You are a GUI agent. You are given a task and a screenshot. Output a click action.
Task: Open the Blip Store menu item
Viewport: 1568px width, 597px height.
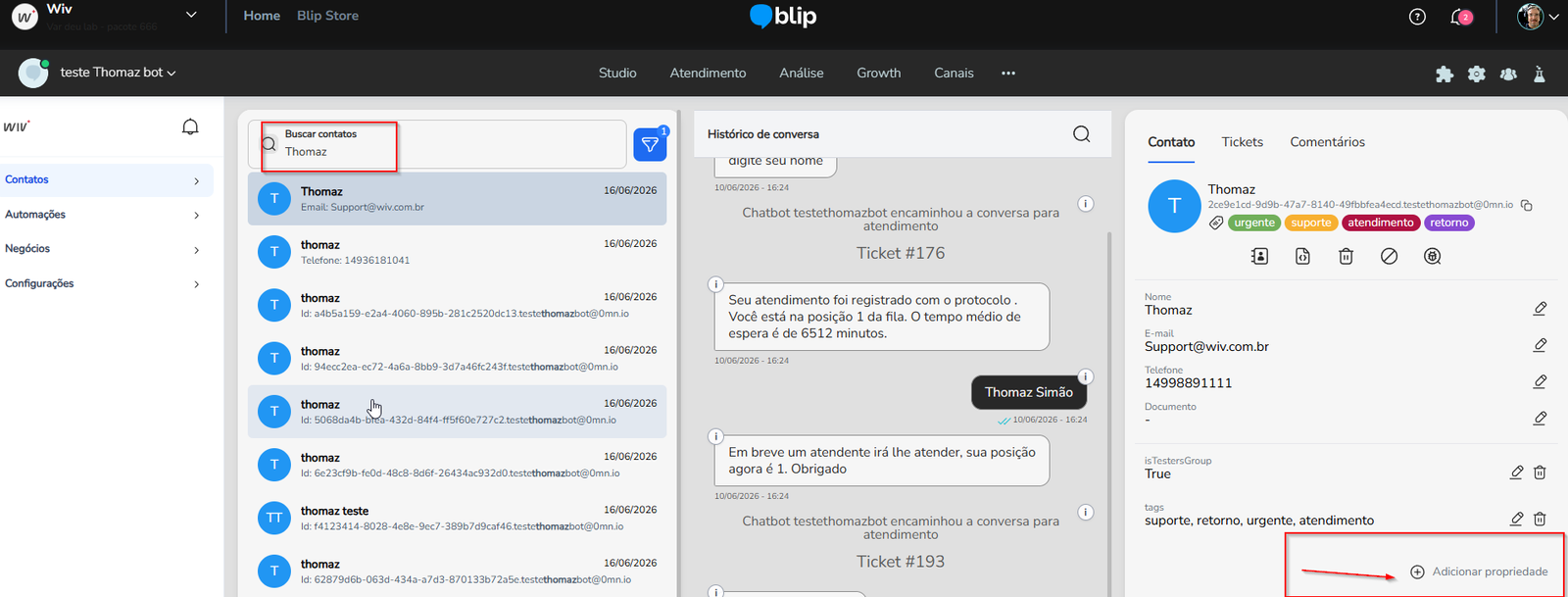click(x=327, y=16)
